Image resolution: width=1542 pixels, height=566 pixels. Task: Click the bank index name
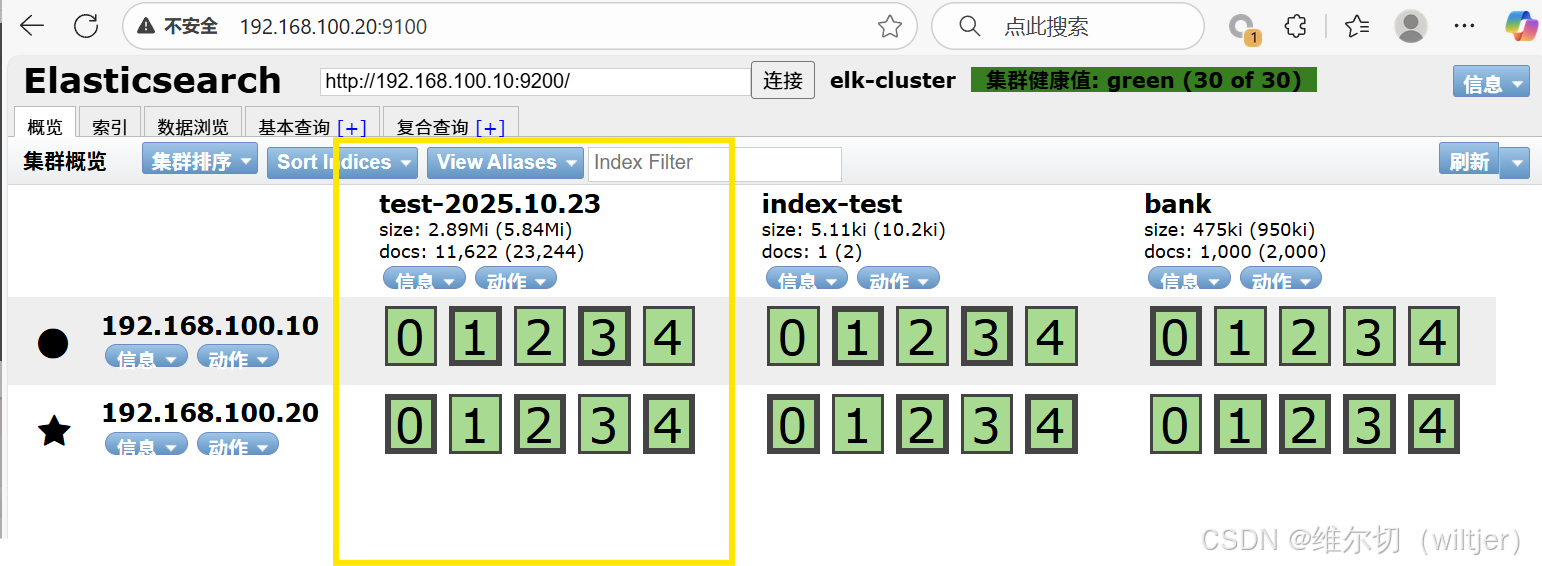1177,204
